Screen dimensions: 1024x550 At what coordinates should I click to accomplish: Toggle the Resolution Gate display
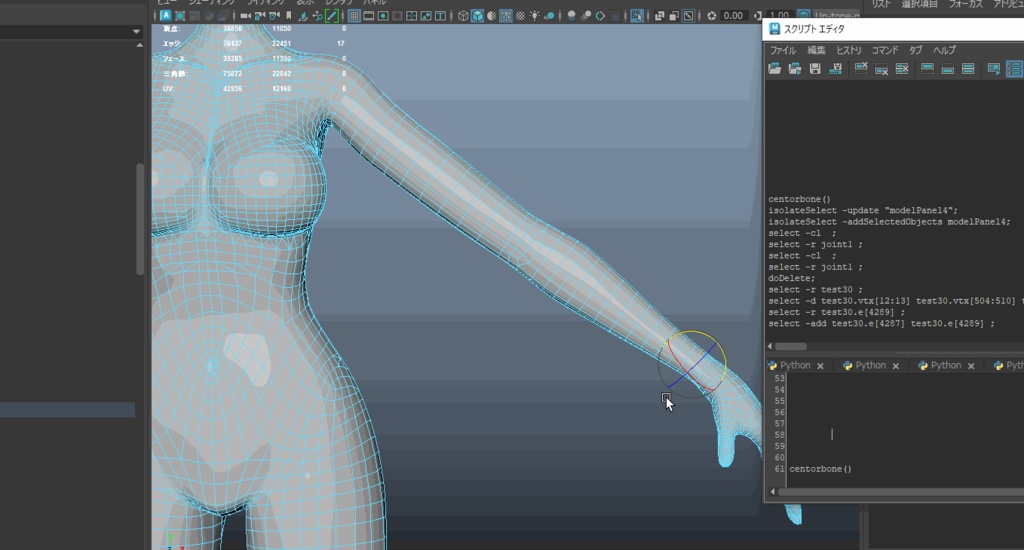pos(383,16)
